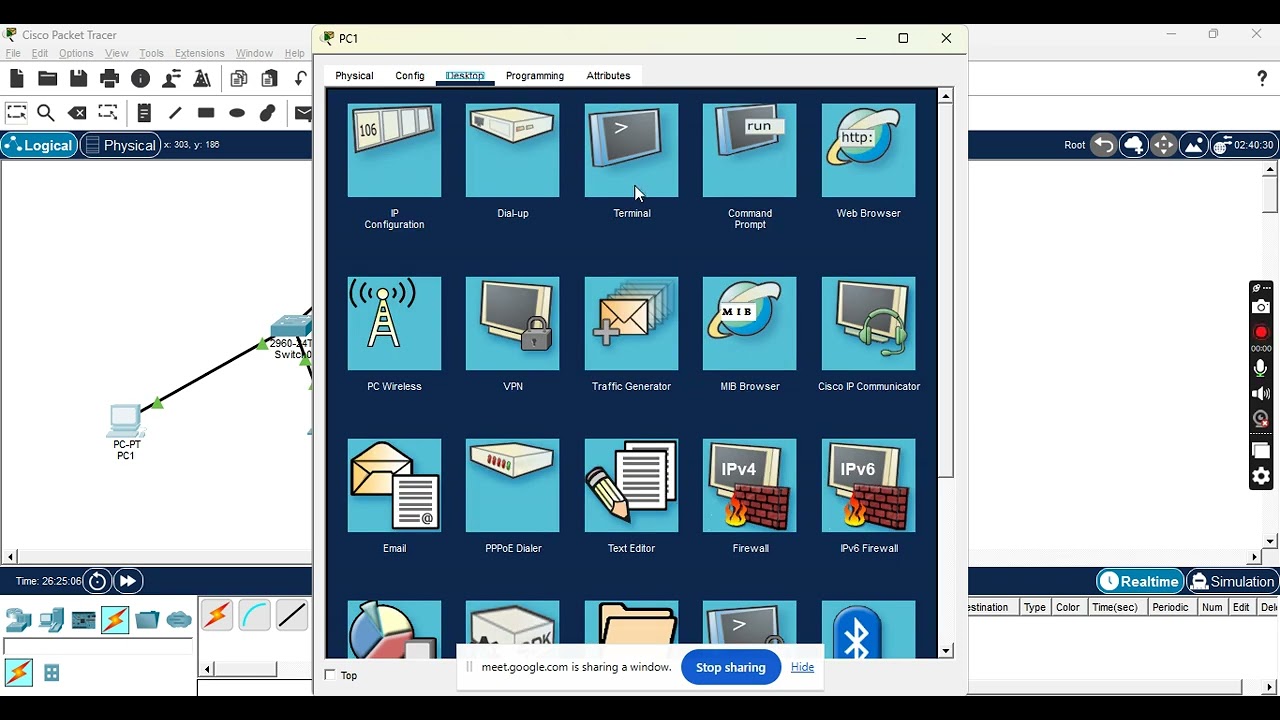
Task: Pick the automatic connection lightning cable
Action: [x=217, y=616]
